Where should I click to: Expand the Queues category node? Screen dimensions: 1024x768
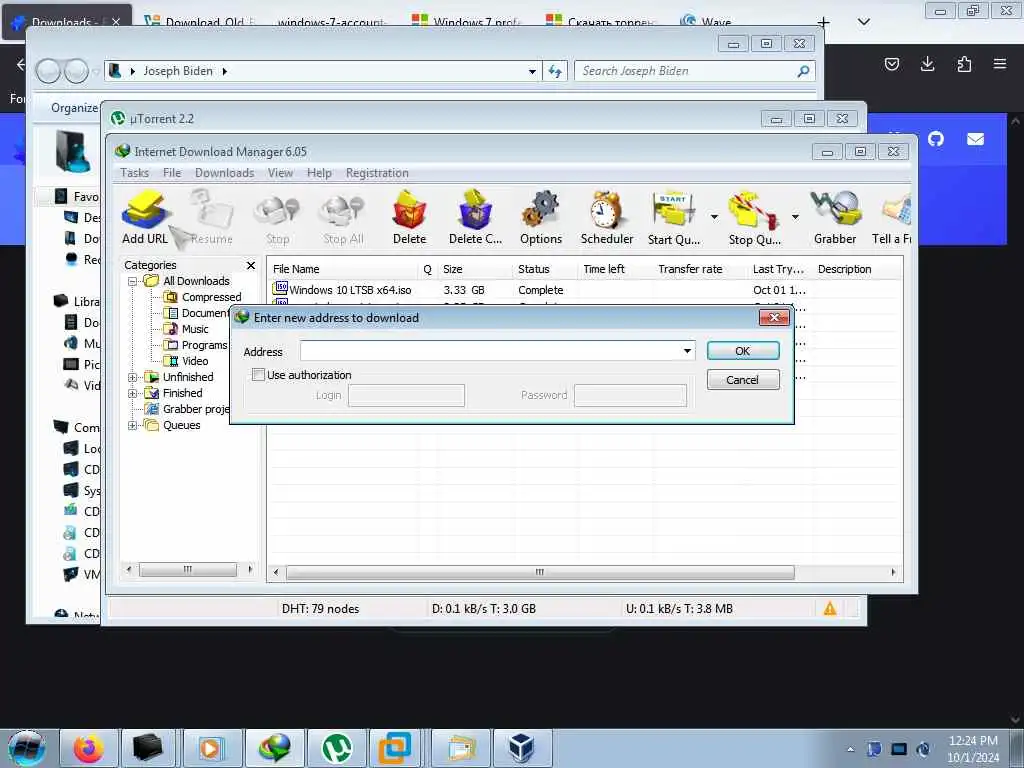(132, 426)
